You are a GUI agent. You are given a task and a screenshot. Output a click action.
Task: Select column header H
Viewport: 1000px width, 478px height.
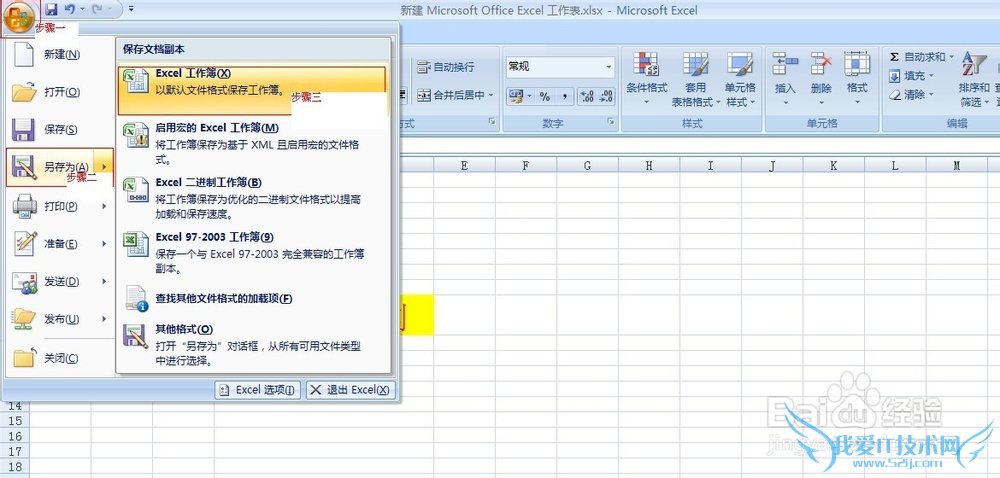(x=649, y=166)
